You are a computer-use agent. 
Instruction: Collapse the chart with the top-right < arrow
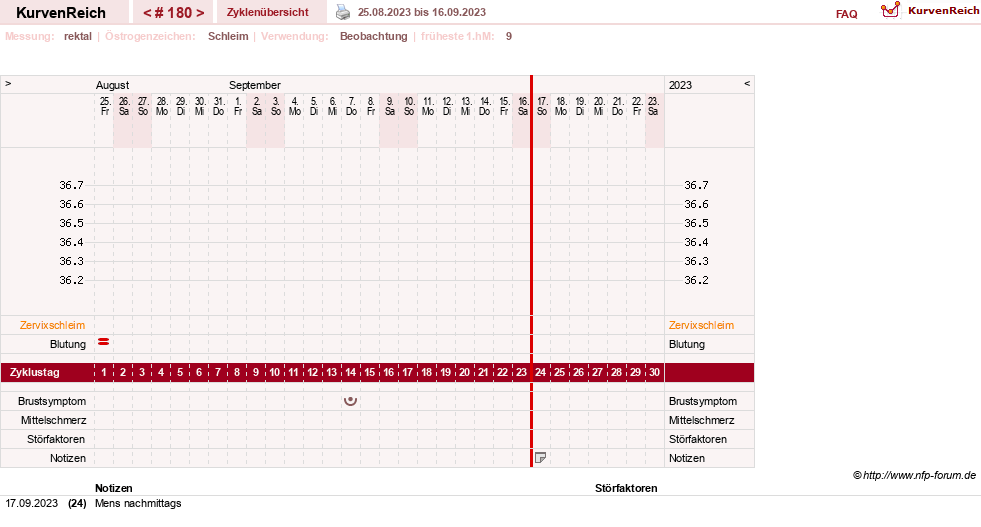tap(746, 83)
